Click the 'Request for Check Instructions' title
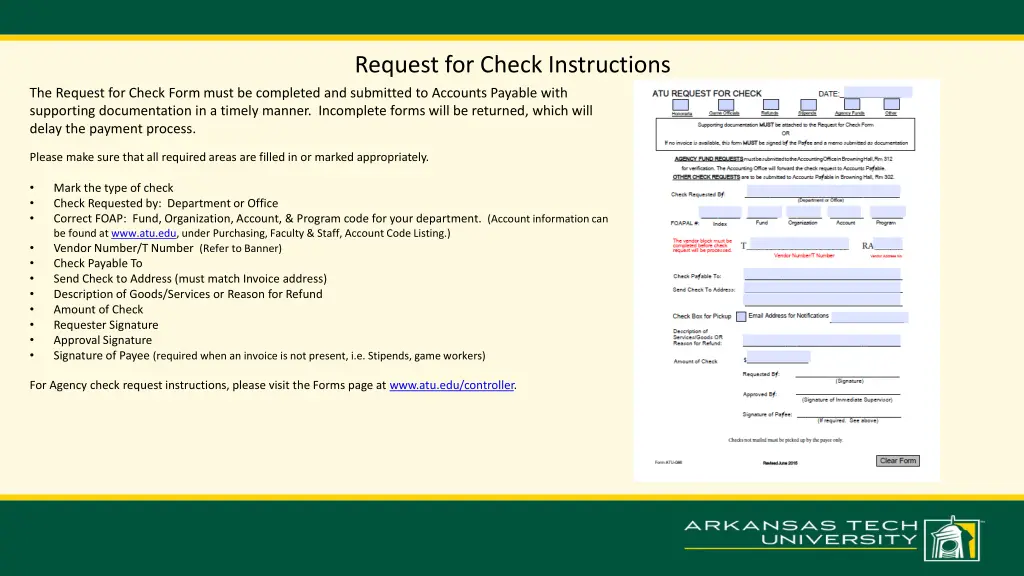Image resolution: width=1024 pixels, height=576 pixels. 513,65
